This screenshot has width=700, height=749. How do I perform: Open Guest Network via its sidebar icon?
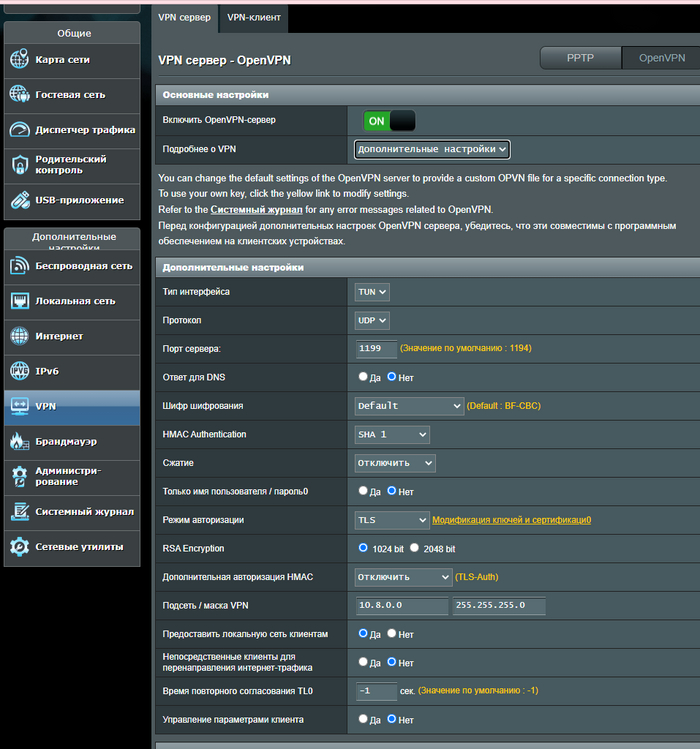pyautogui.click(x=20, y=95)
